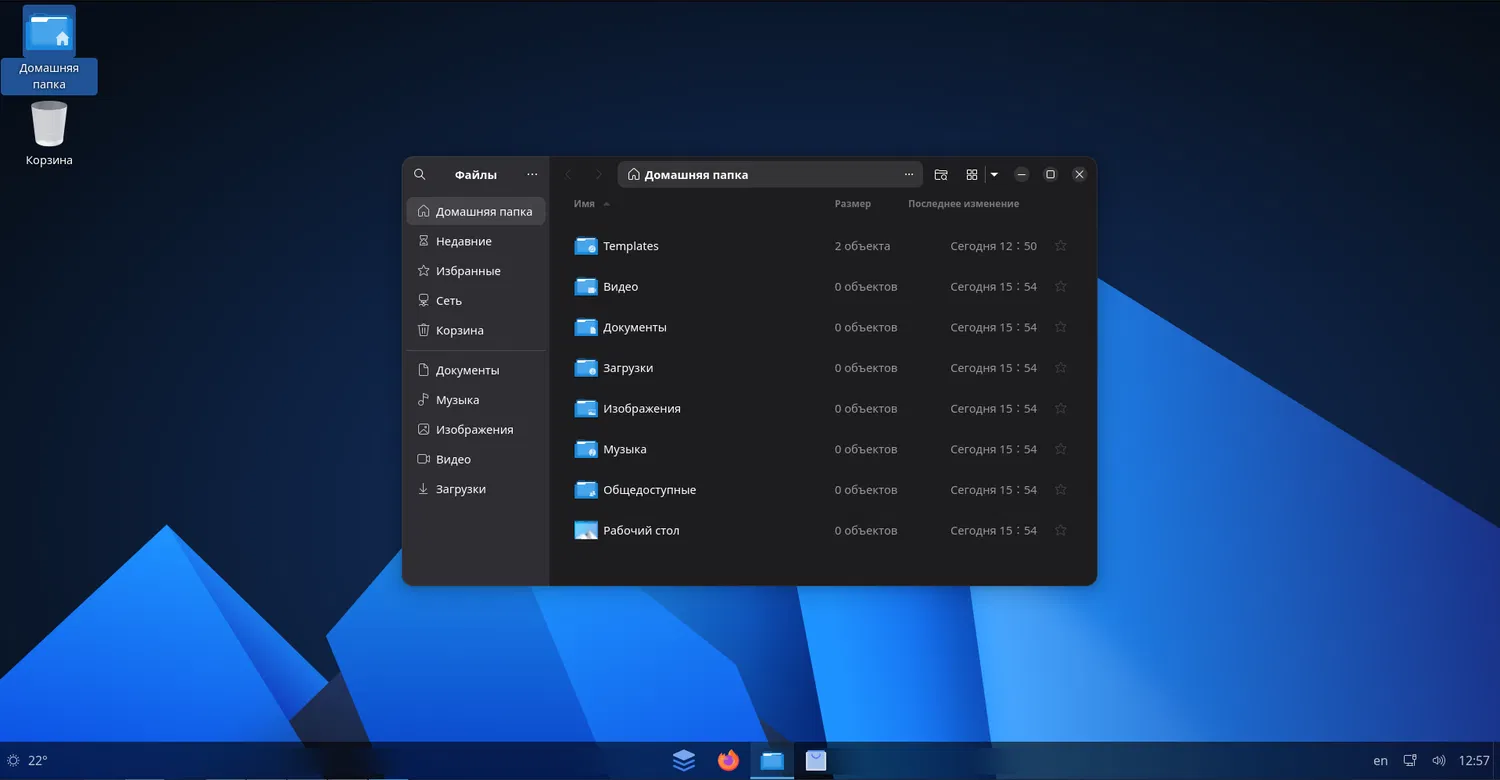
Task: Star the Музыка folder row
Action: click(x=1061, y=449)
